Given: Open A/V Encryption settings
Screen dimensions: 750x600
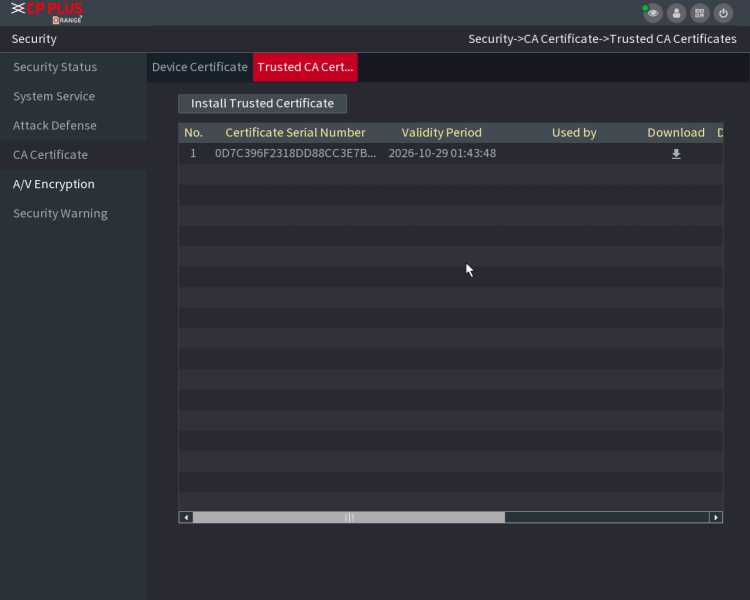Looking at the screenshot, I should 54,184.
